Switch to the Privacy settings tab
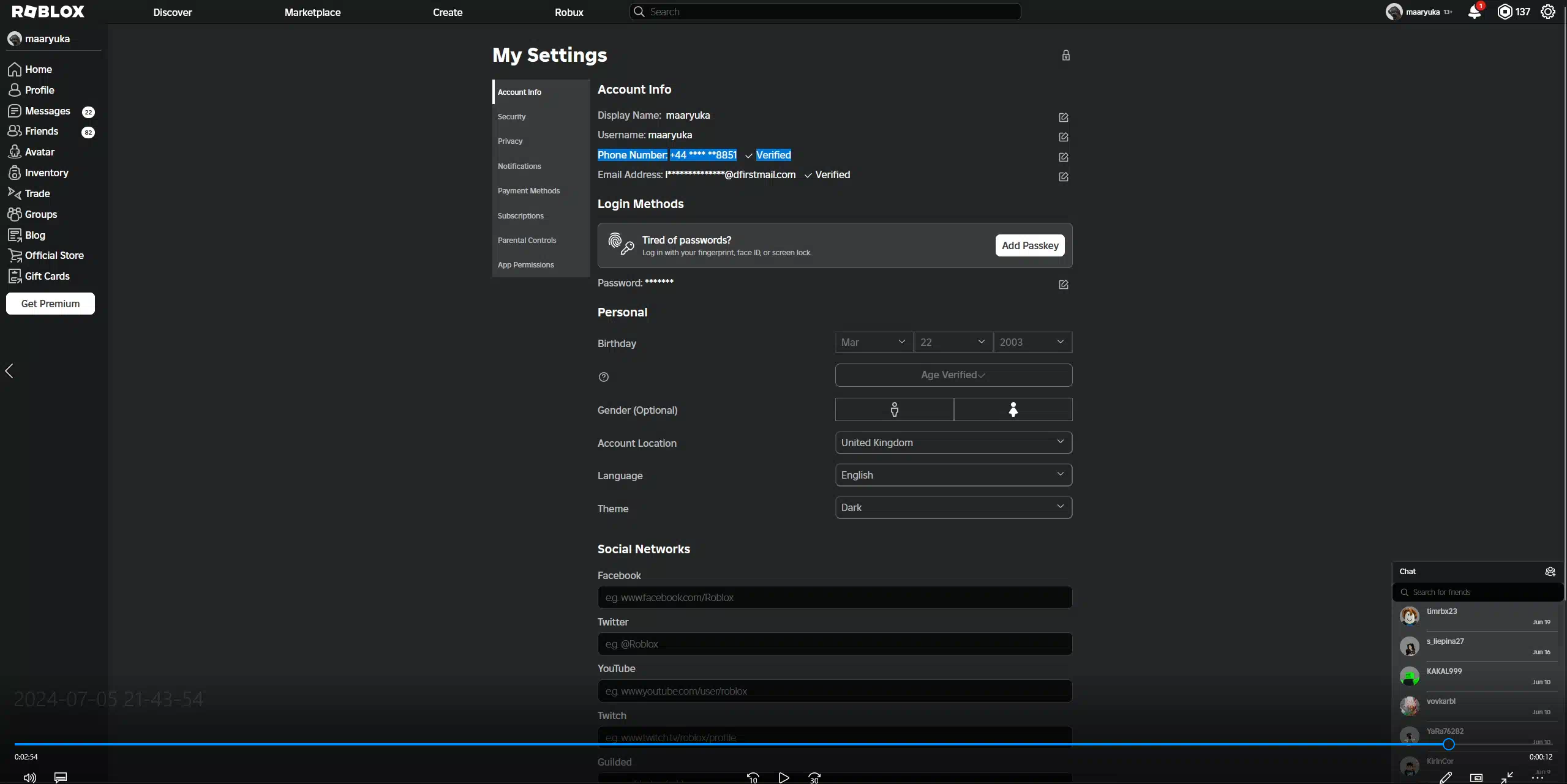 541,141
